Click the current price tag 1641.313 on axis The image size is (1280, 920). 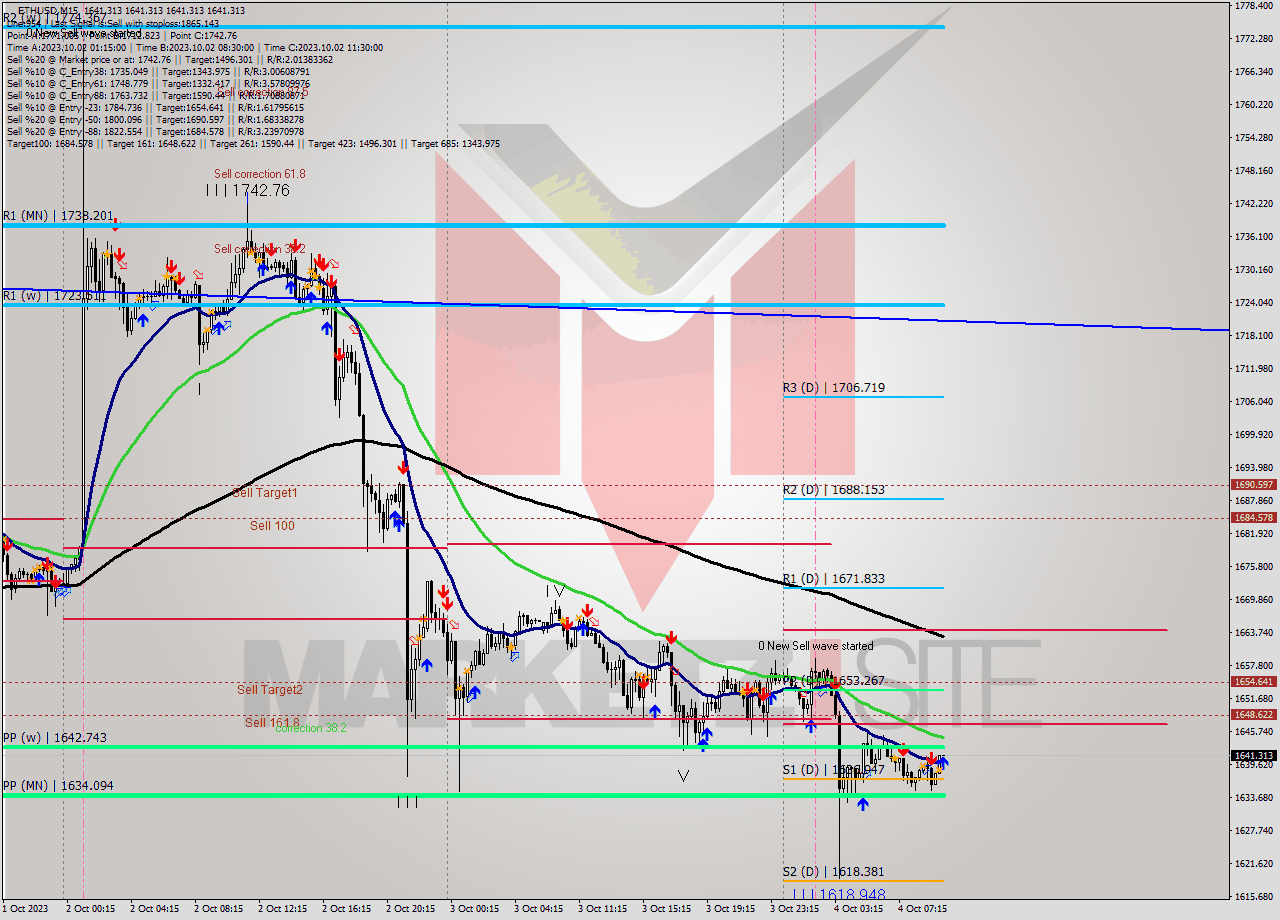tap(1253, 755)
